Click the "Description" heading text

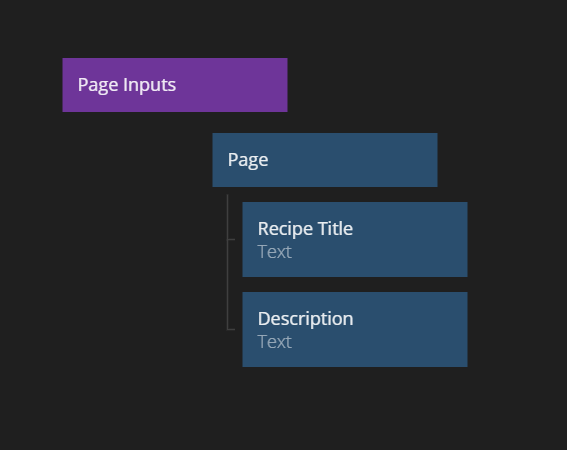click(x=306, y=319)
